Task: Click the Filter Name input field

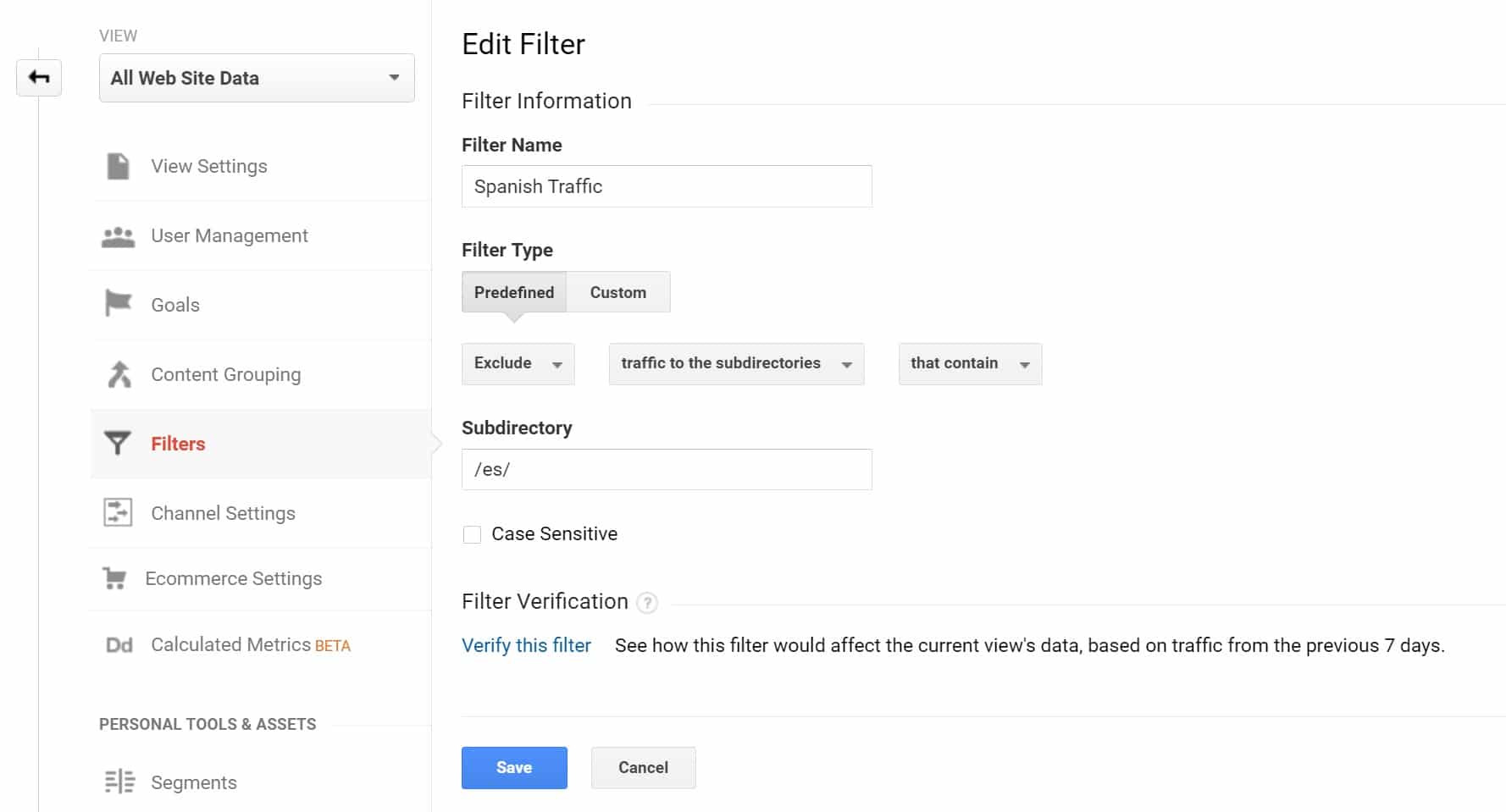Action: [667, 186]
